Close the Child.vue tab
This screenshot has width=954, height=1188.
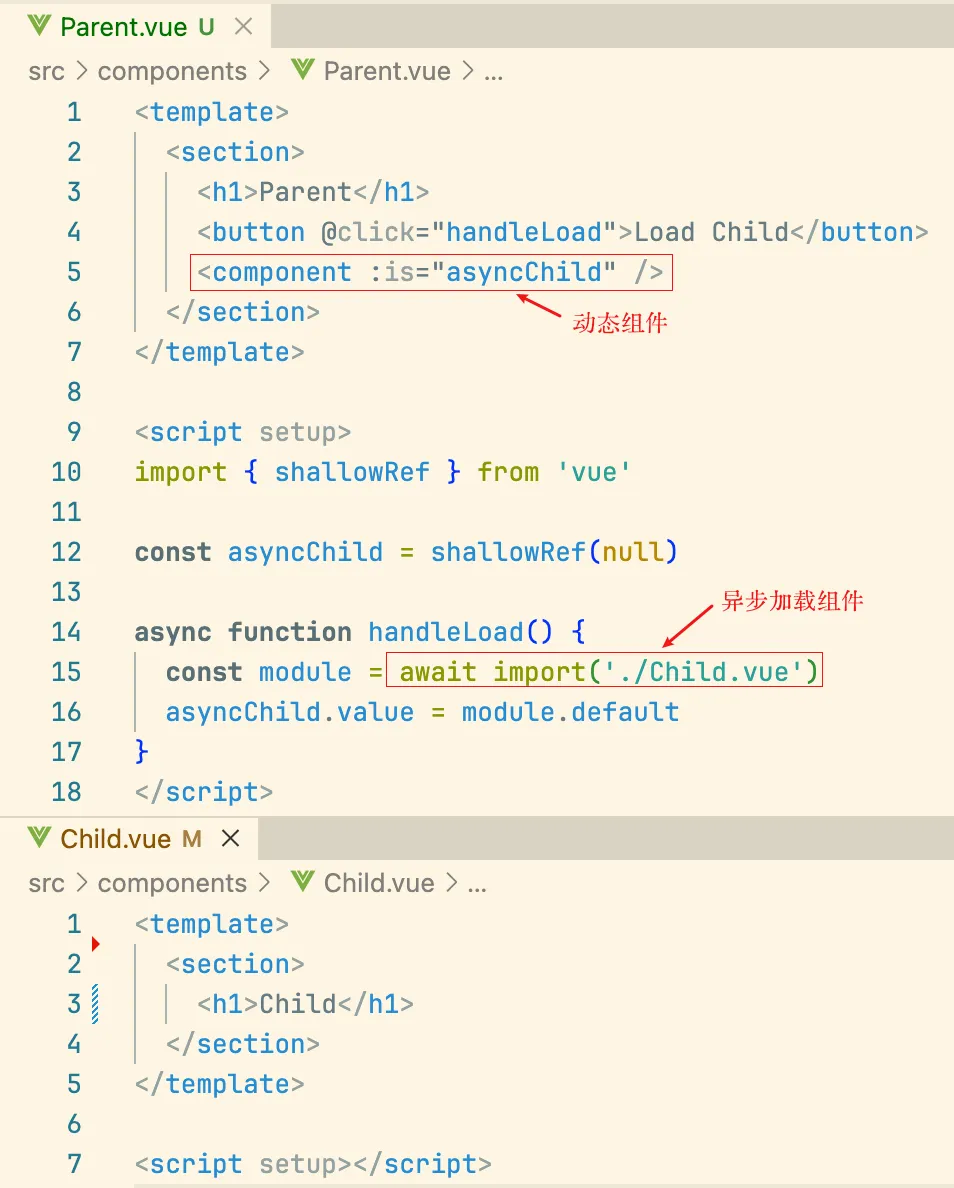[230, 838]
